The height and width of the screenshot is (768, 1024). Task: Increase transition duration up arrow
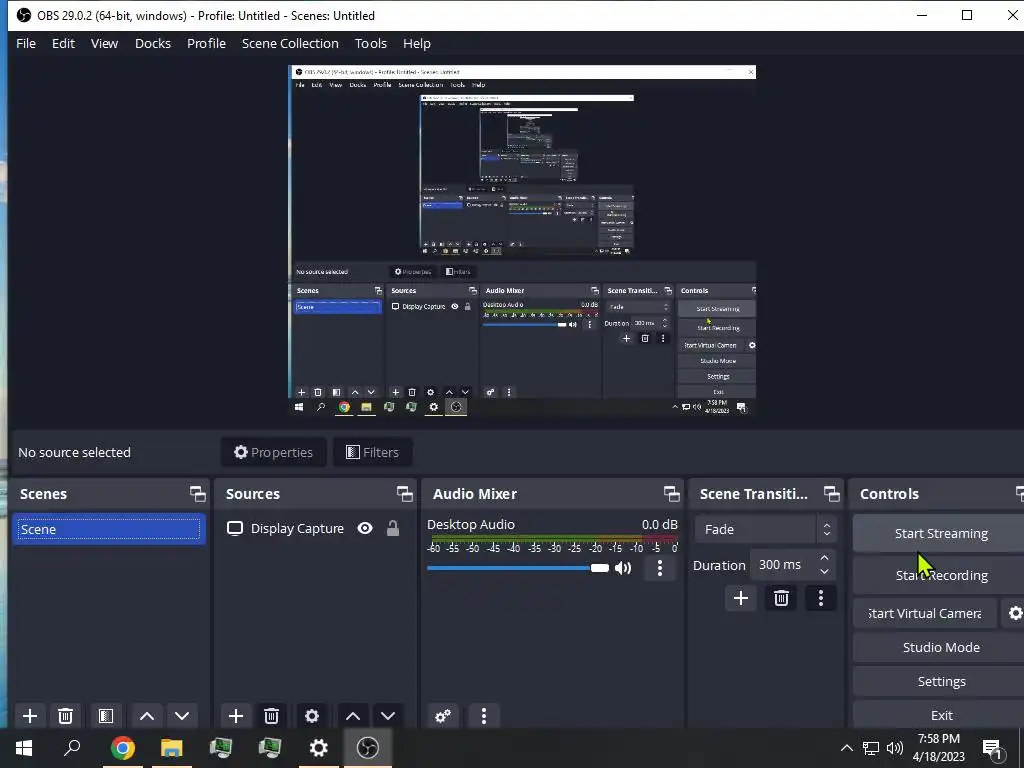click(x=824, y=558)
